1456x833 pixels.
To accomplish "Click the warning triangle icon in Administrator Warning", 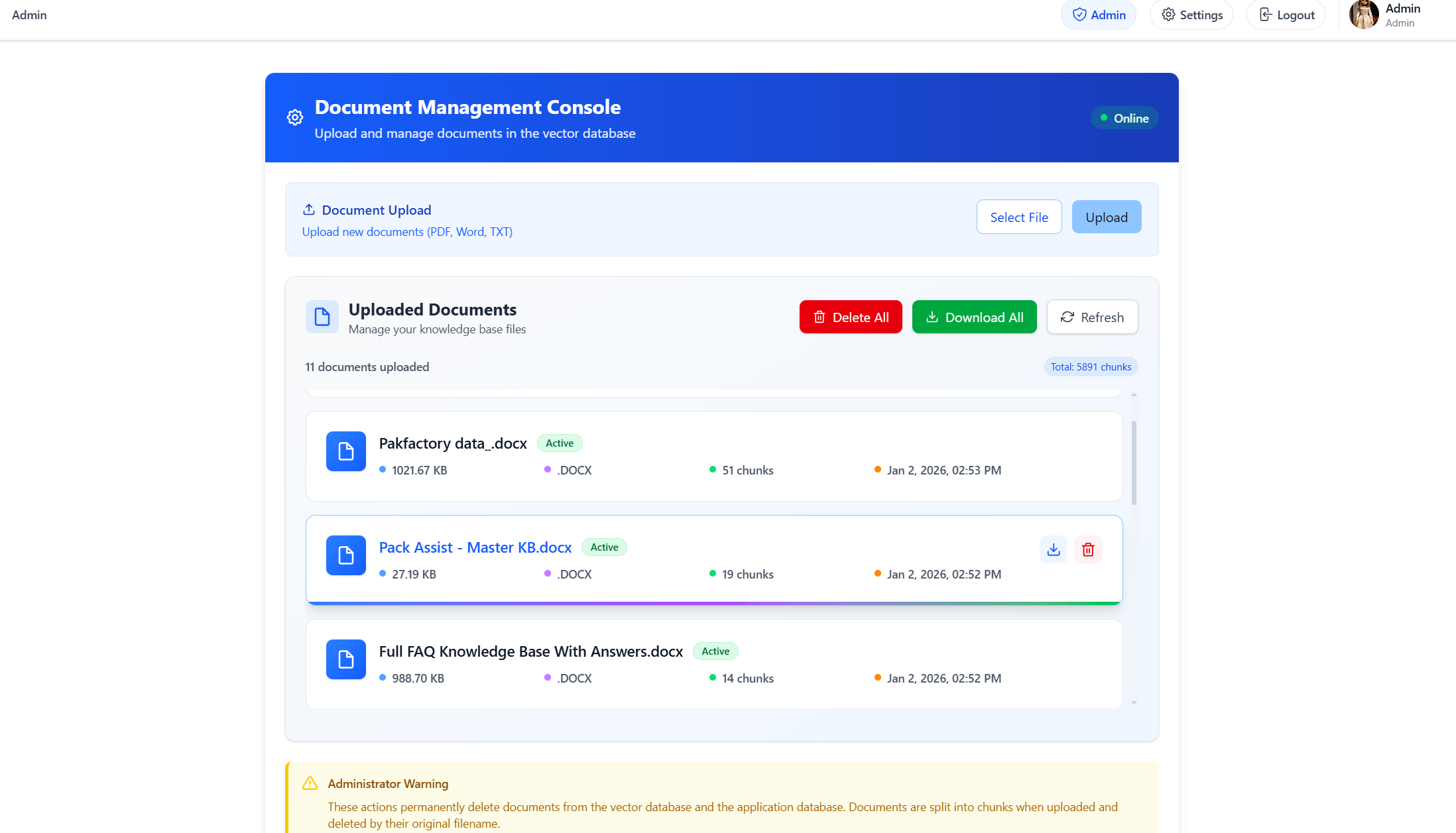I will coord(309,783).
